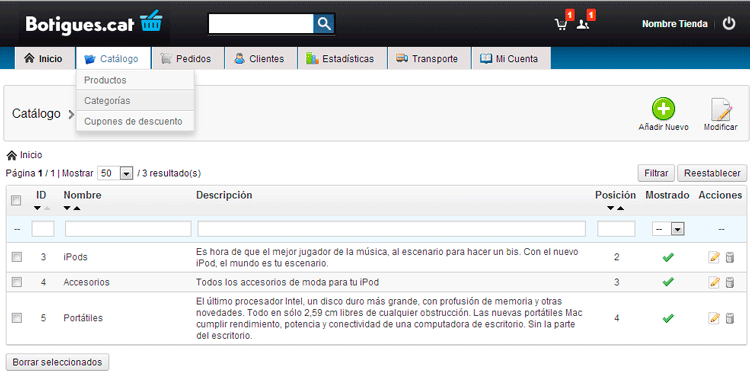Viewport: 750px width, 375px height.
Task: Delete the Accesorios category trash icon
Action: point(729,282)
